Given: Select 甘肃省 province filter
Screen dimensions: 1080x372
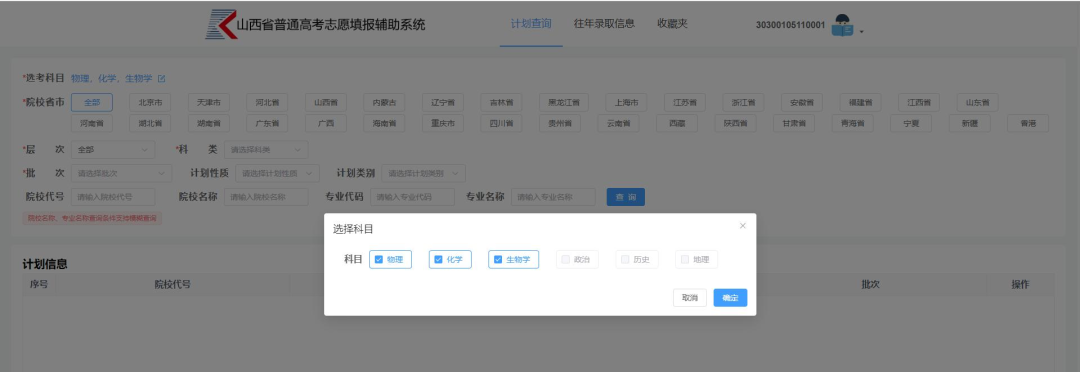Looking at the screenshot, I should tap(794, 123).
